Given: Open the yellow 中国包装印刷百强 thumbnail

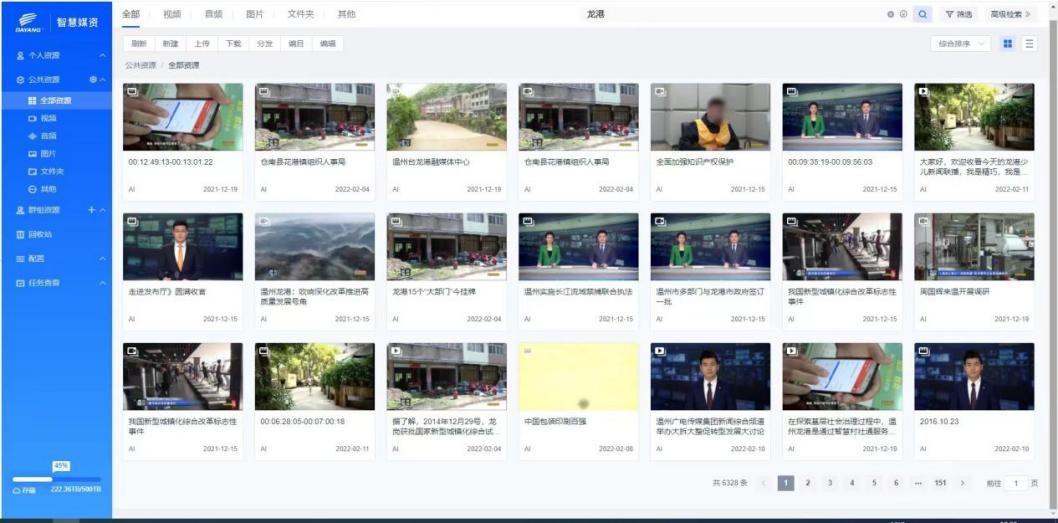Looking at the screenshot, I should 578,377.
